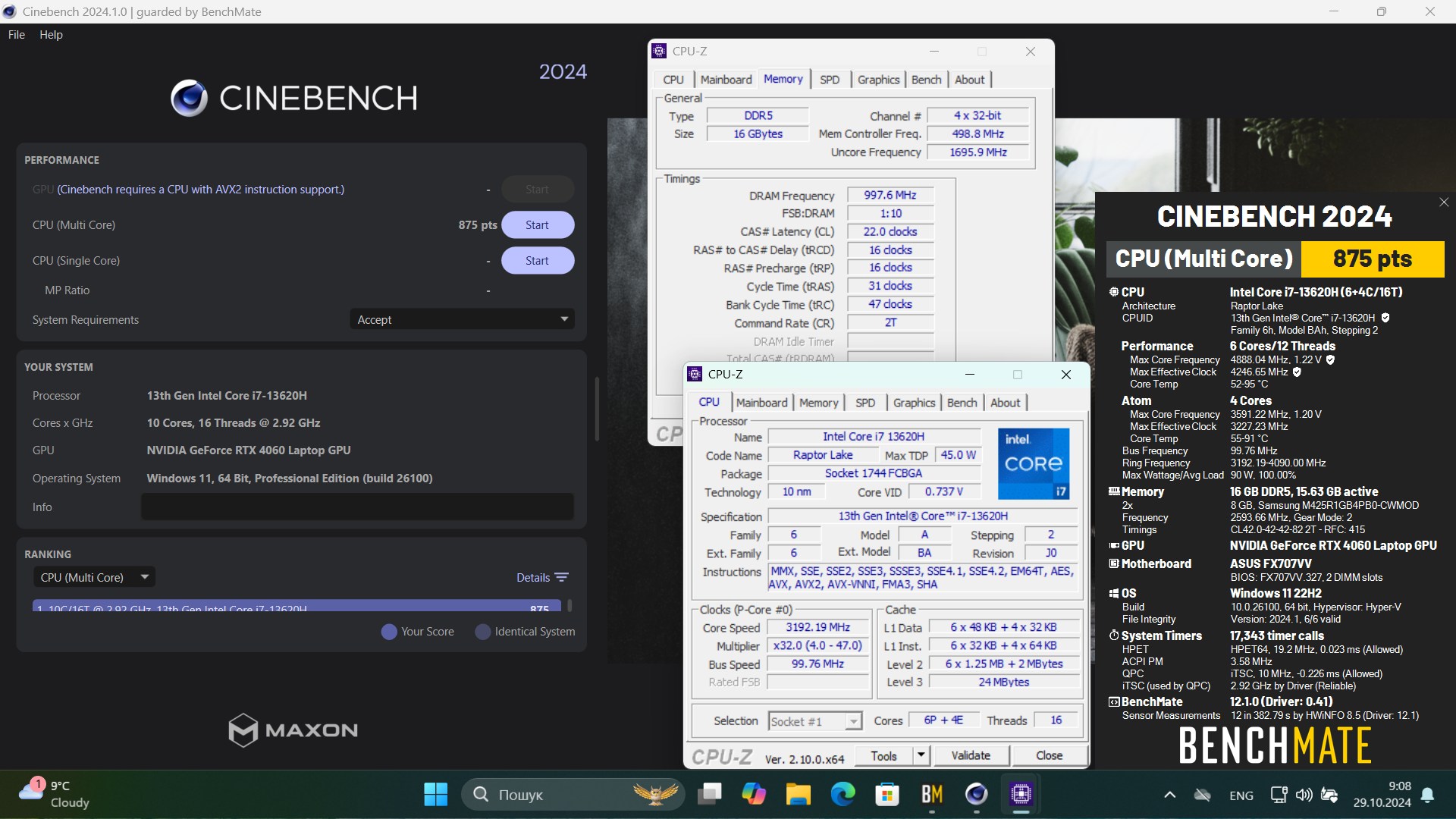Select Graphics tab in back CPU-Z window
The height and width of the screenshot is (819, 1456).
(878, 80)
